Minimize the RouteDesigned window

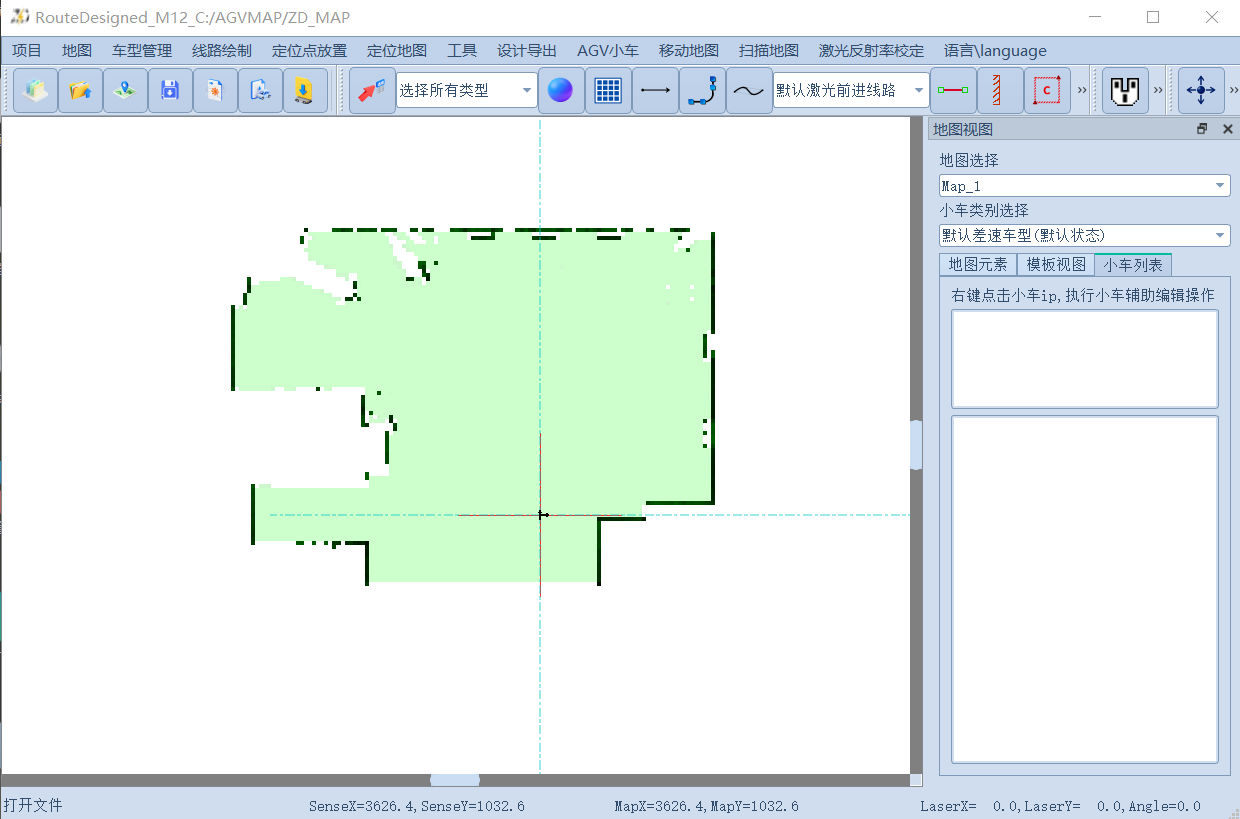pyautogui.click(x=1095, y=17)
